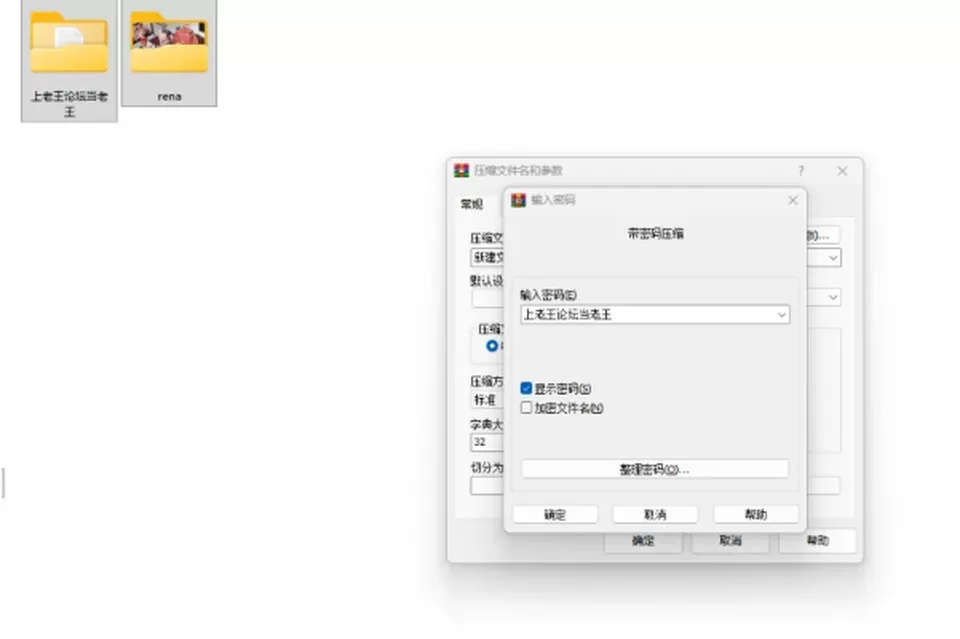Click 帮助 in the 输入密码 dialog
The width and height of the screenshot is (960, 639).
pyautogui.click(x=756, y=514)
